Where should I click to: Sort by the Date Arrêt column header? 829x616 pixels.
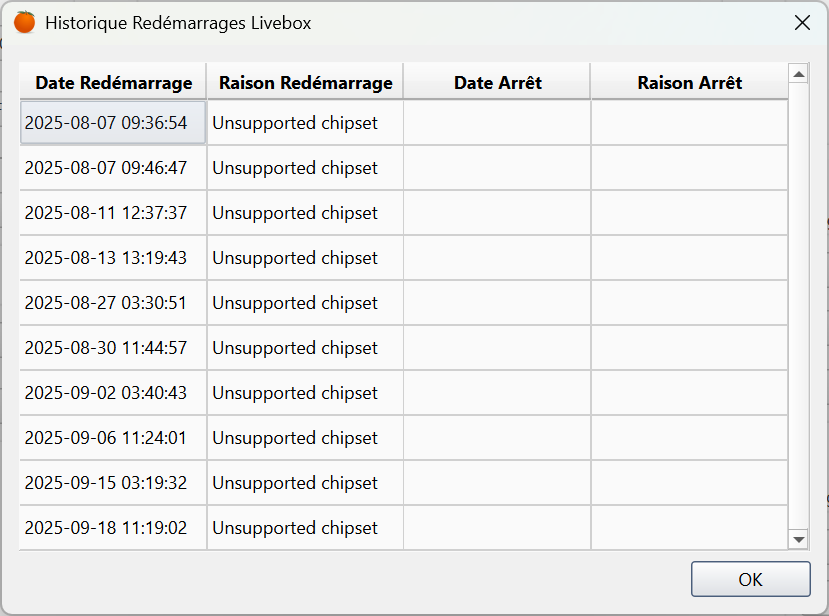(x=496, y=82)
